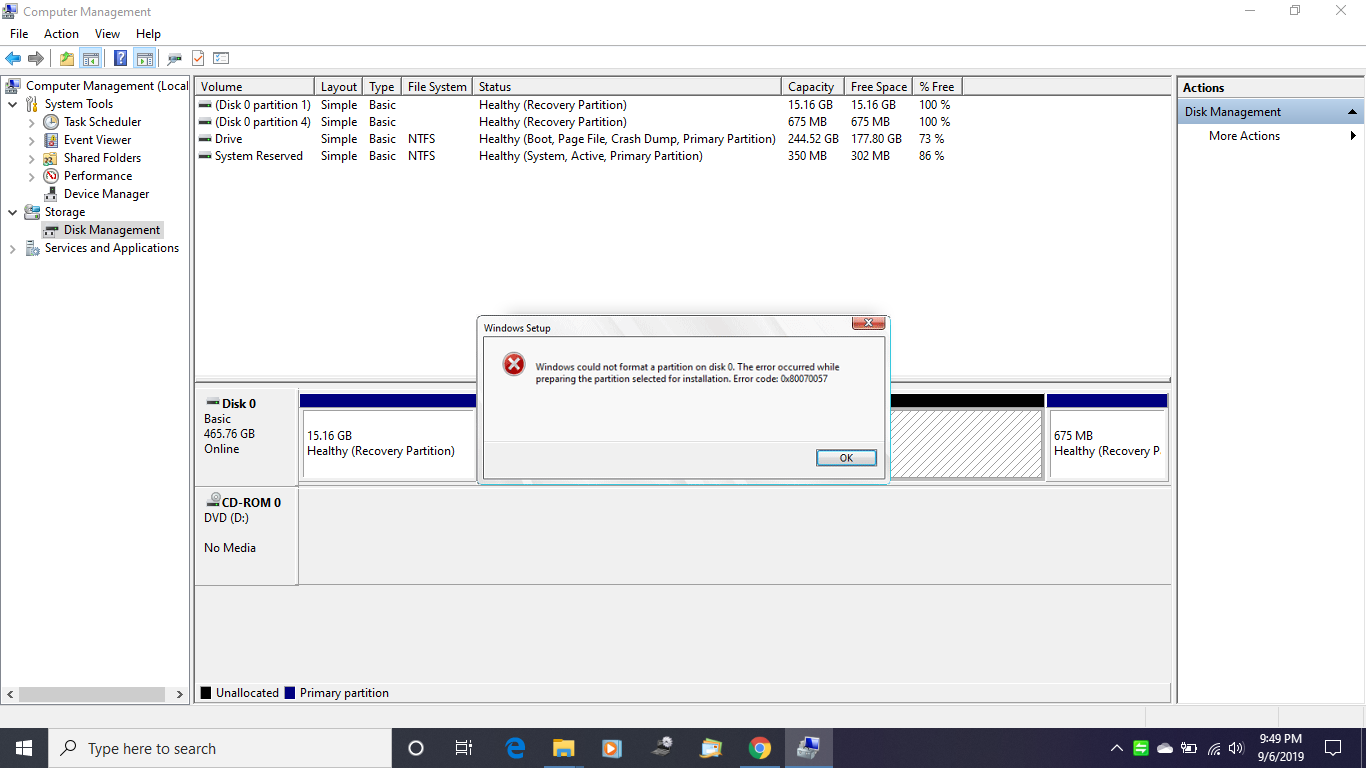Collapse the Disk Management section in Actions pane
Screen dimensions: 1366x768
click(1352, 111)
